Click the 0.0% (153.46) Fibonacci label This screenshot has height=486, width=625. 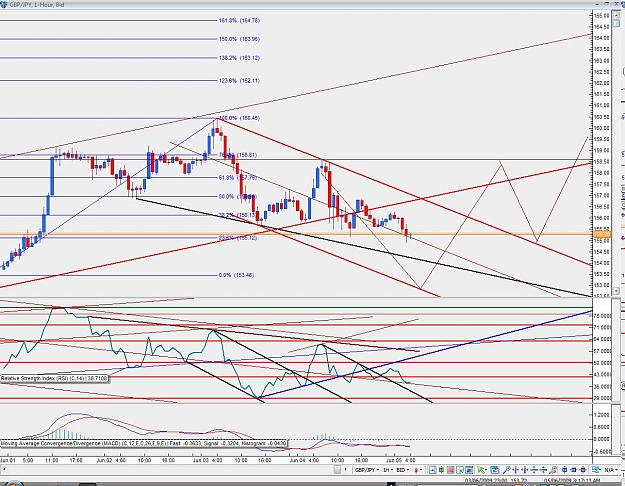click(x=236, y=275)
